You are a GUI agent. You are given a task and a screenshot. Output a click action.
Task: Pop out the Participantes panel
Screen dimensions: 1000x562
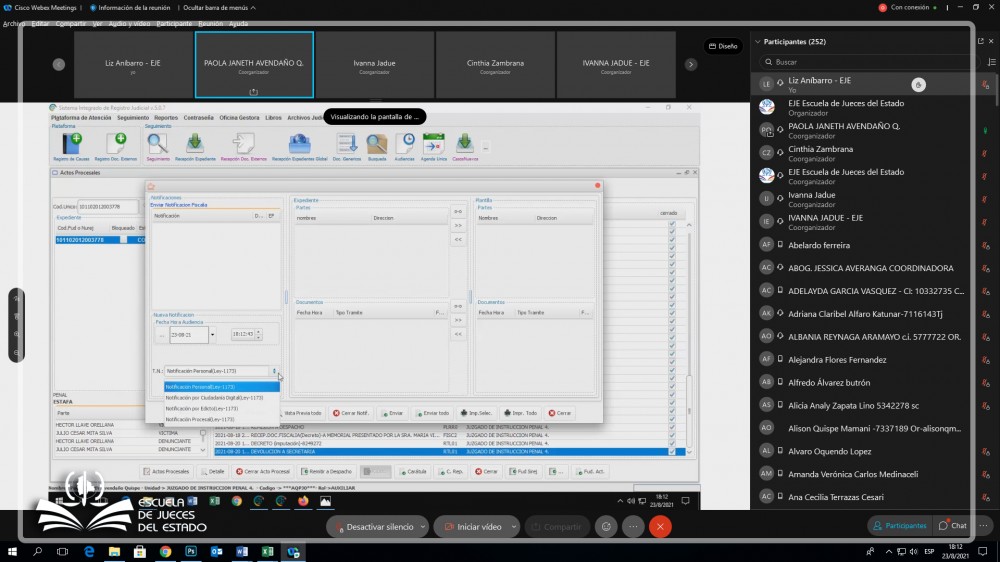(x=980, y=41)
